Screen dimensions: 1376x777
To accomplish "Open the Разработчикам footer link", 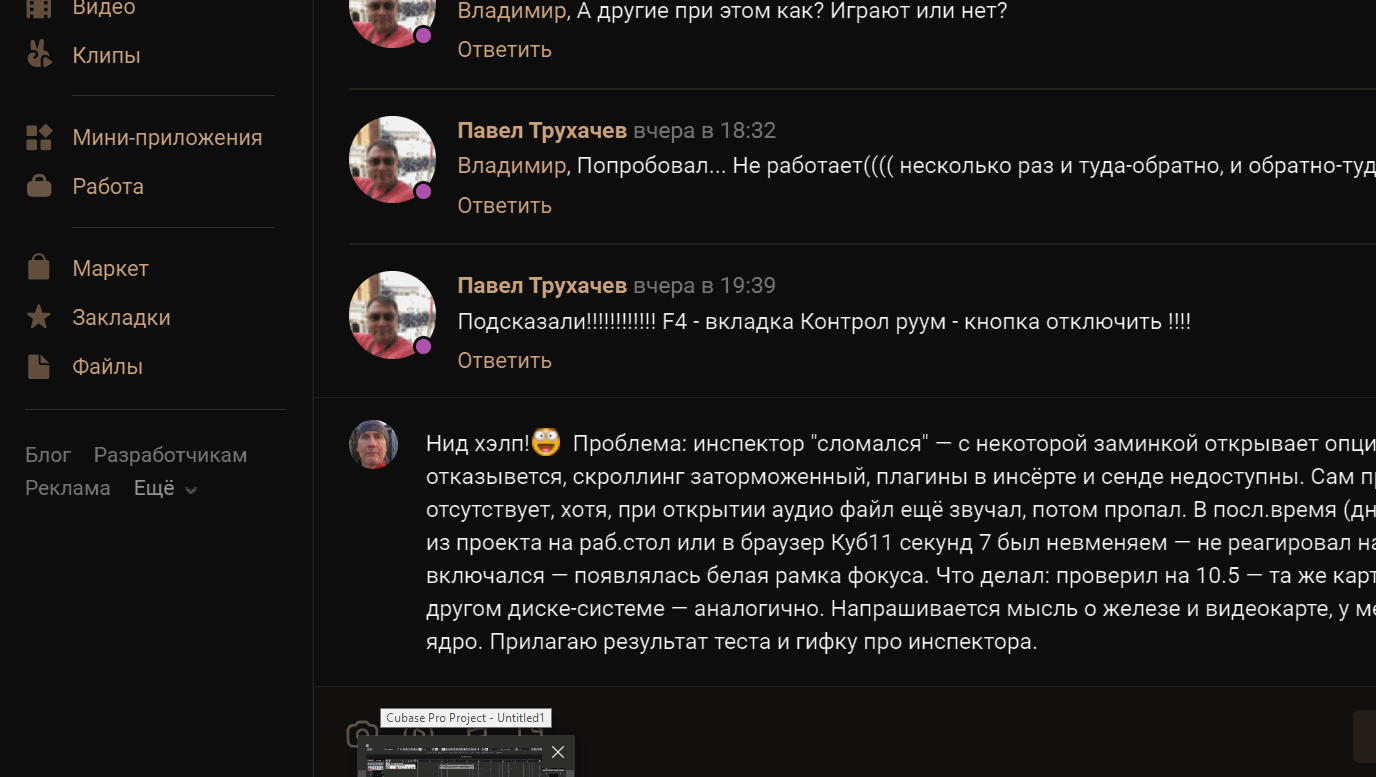I will coord(170,455).
